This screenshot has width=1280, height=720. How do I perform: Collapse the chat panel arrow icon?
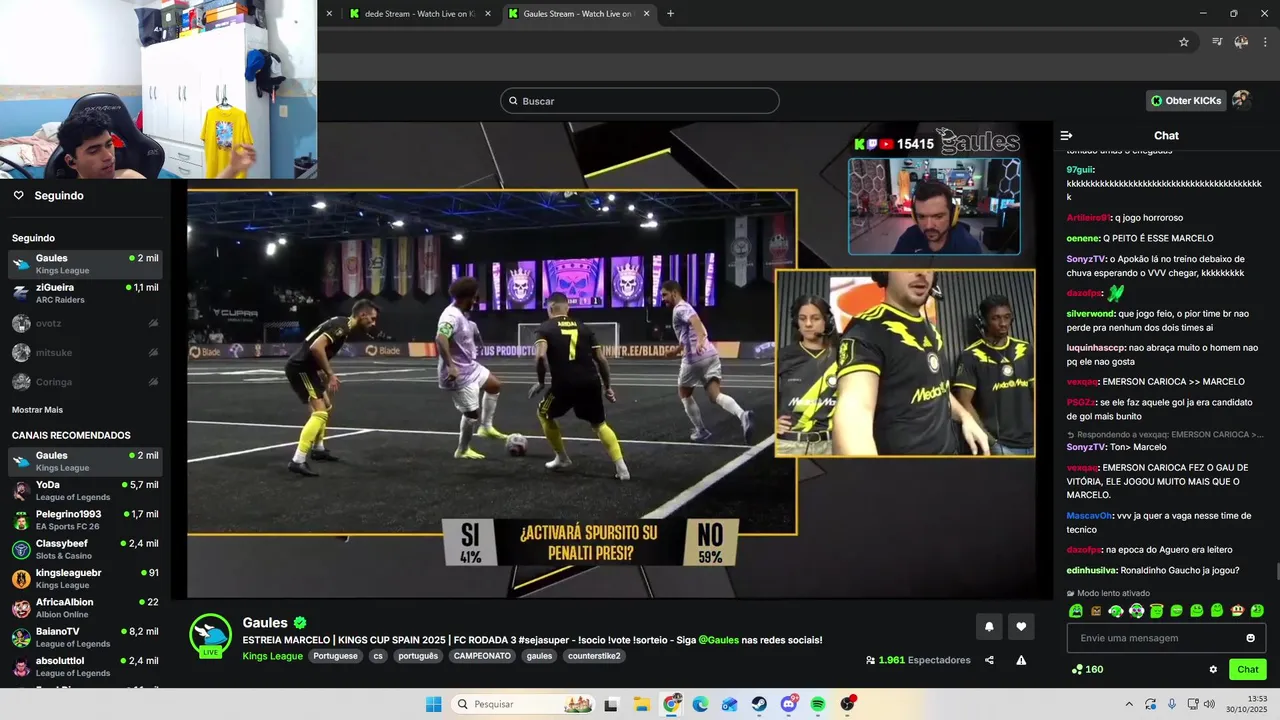(x=1066, y=135)
